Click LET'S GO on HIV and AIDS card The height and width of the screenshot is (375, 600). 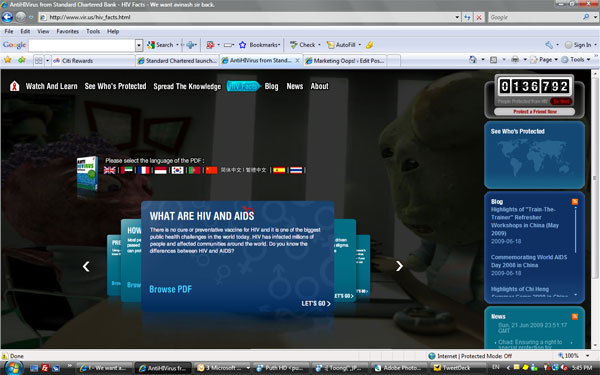pyautogui.click(x=316, y=303)
